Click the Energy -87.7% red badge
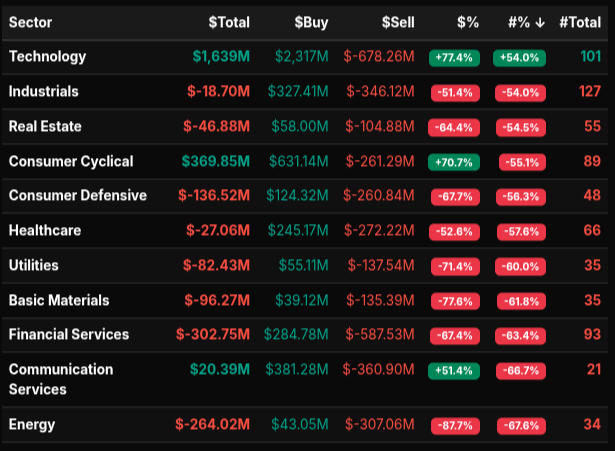 click(x=453, y=425)
